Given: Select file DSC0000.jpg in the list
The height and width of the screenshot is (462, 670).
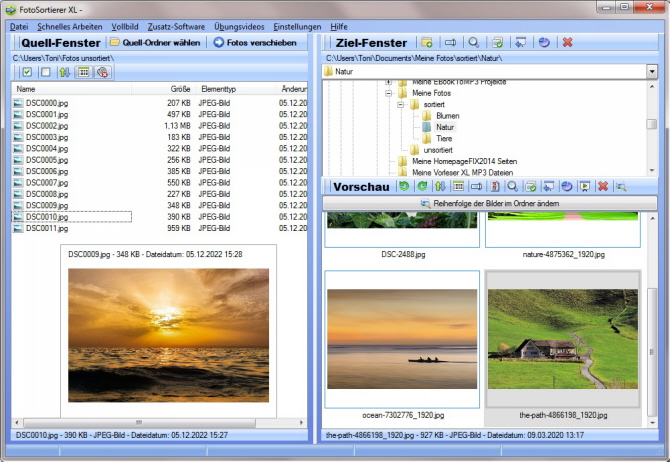Looking at the screenshot, I should [47, 103].
